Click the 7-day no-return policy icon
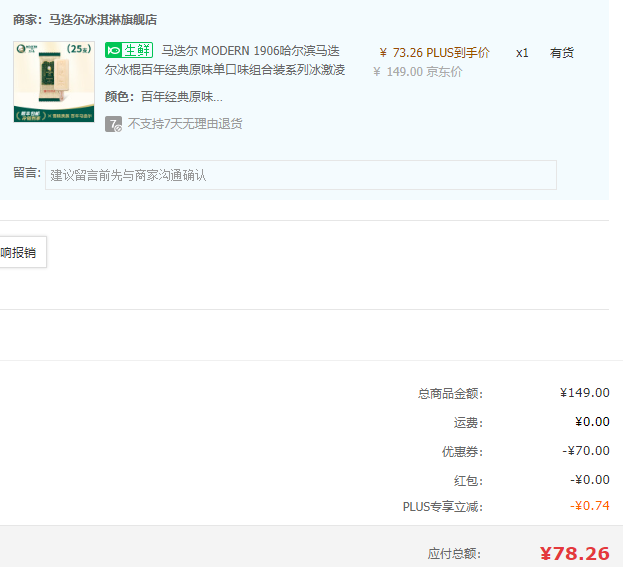Screen dimensions: 623x567 [113, 124]
